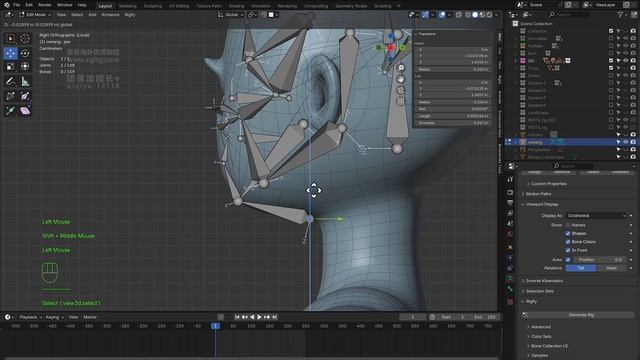Play animation forward in timeline

pyautogui.click(x=259, y=317)
